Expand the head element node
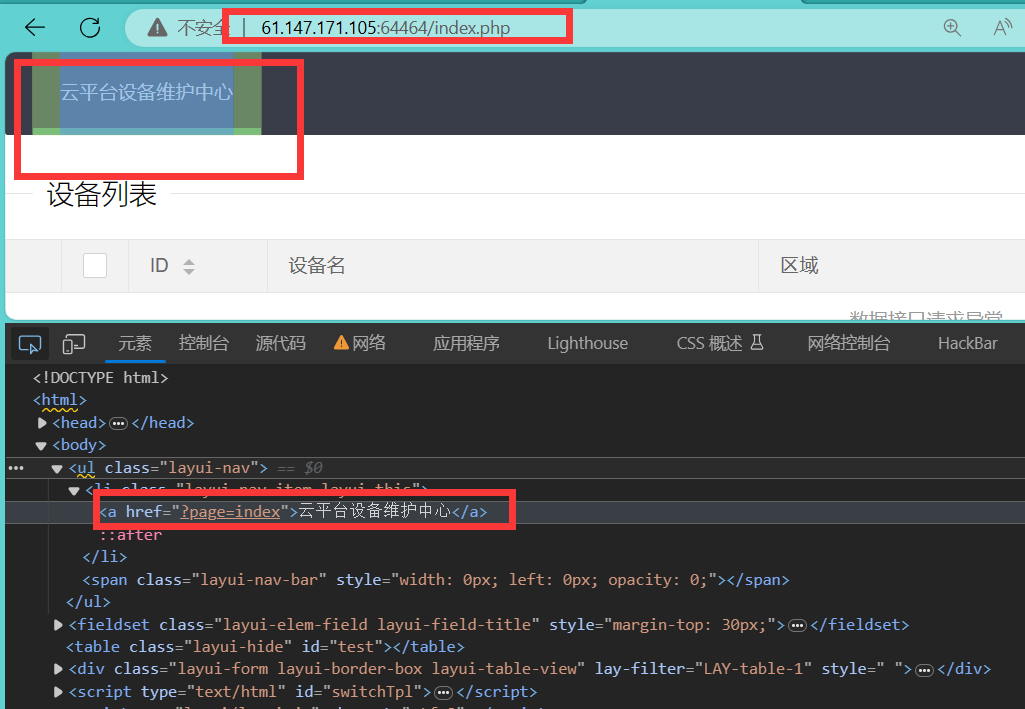Viewport: 1025px width, 709px height. (x=42, y=423)
